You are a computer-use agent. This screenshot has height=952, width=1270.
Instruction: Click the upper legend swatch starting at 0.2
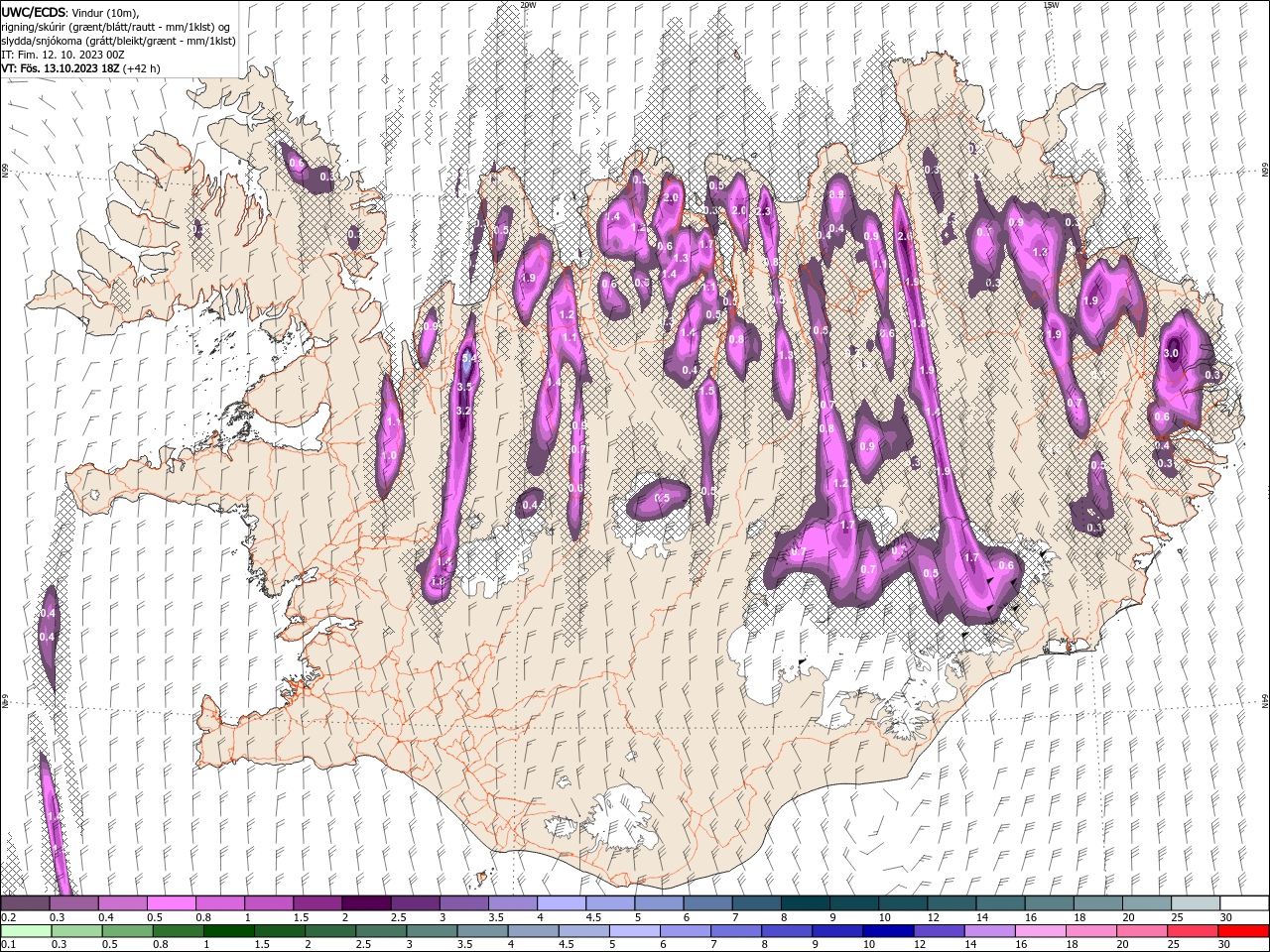tap(26, 903)
